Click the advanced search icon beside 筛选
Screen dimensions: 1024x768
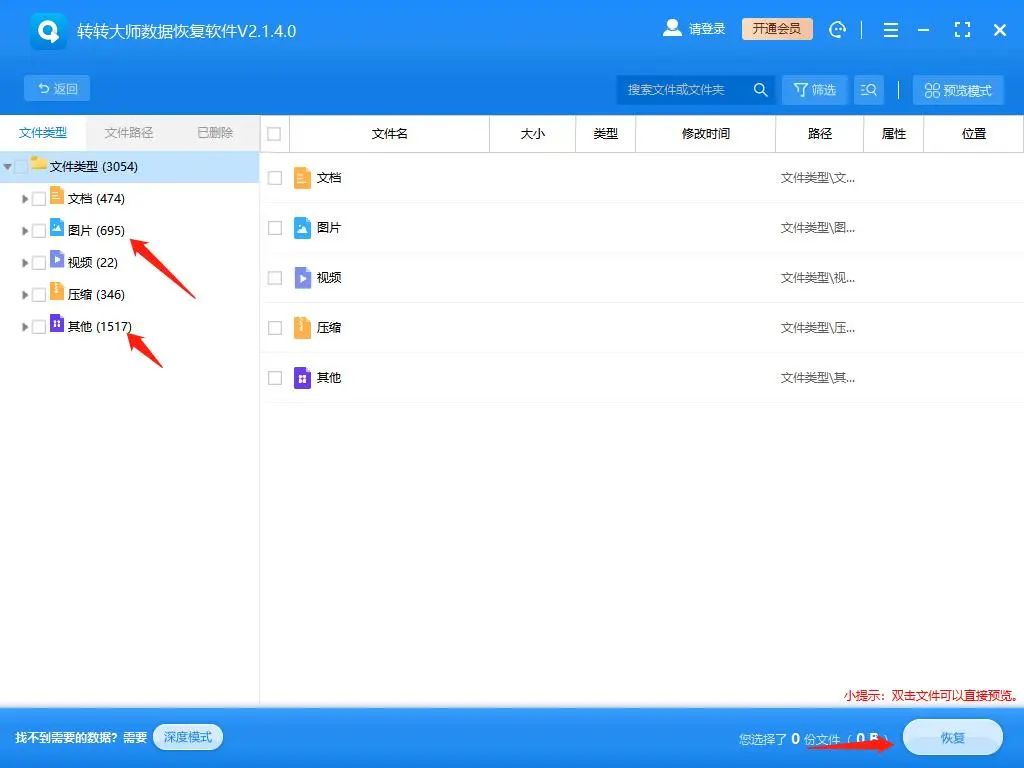tap(868, 89)
